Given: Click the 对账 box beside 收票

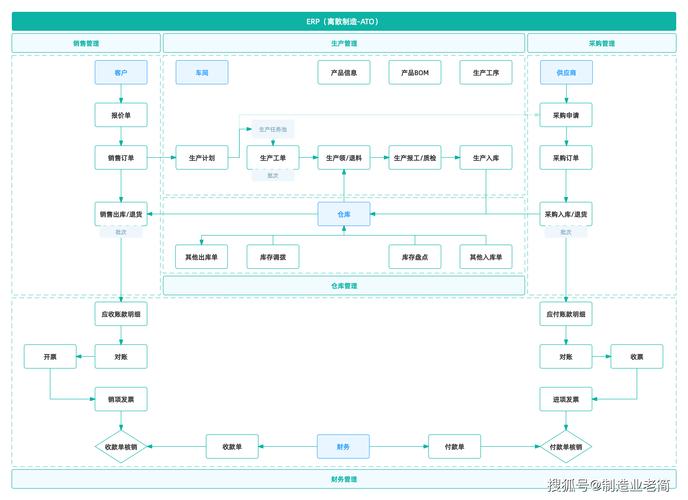Looking at the screenshot, I should coord(566,357).
